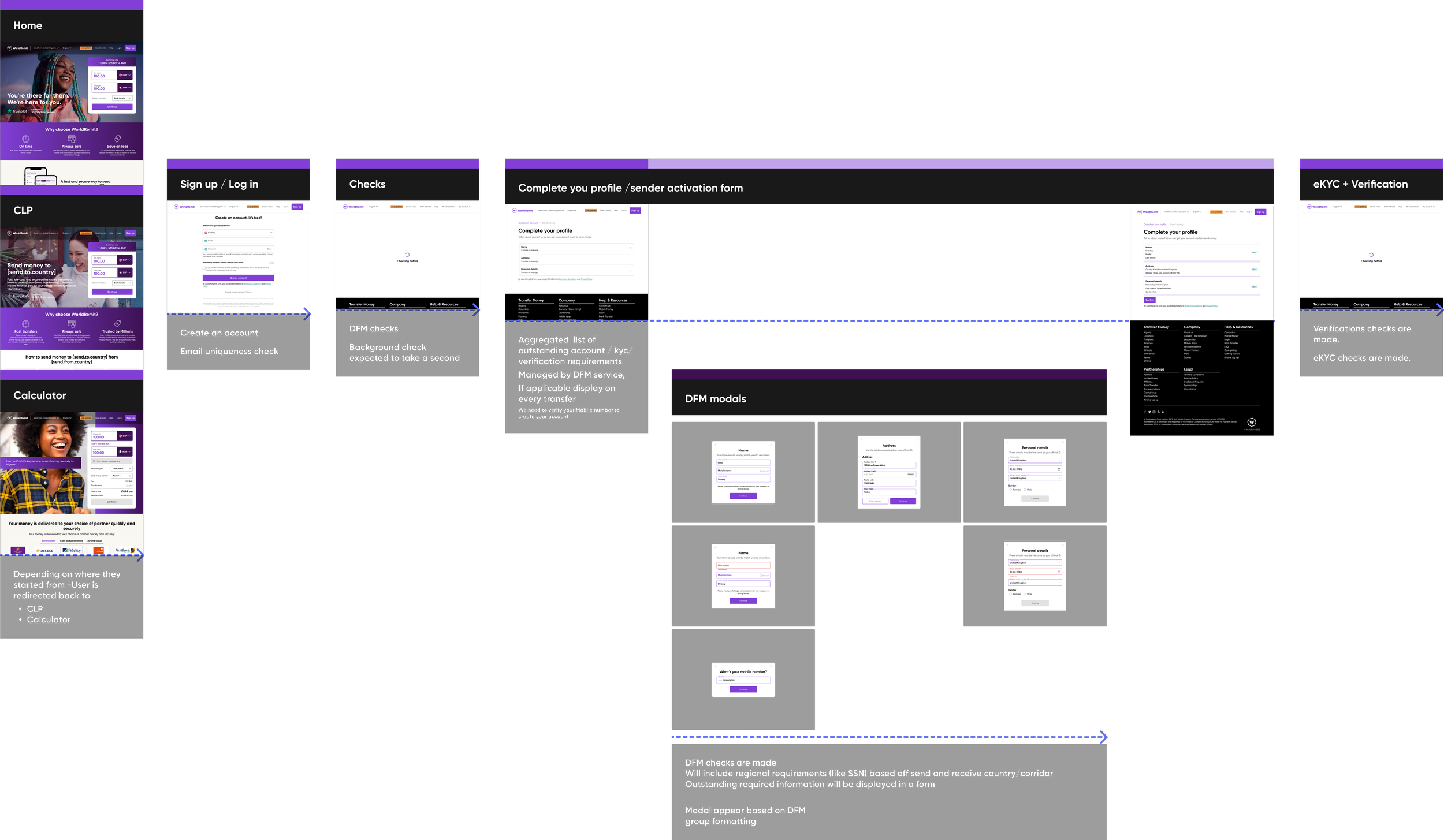Screen dimensions: 1444x840
Task: Click Log in in Home mockup navbar
Action: [119, 48]
